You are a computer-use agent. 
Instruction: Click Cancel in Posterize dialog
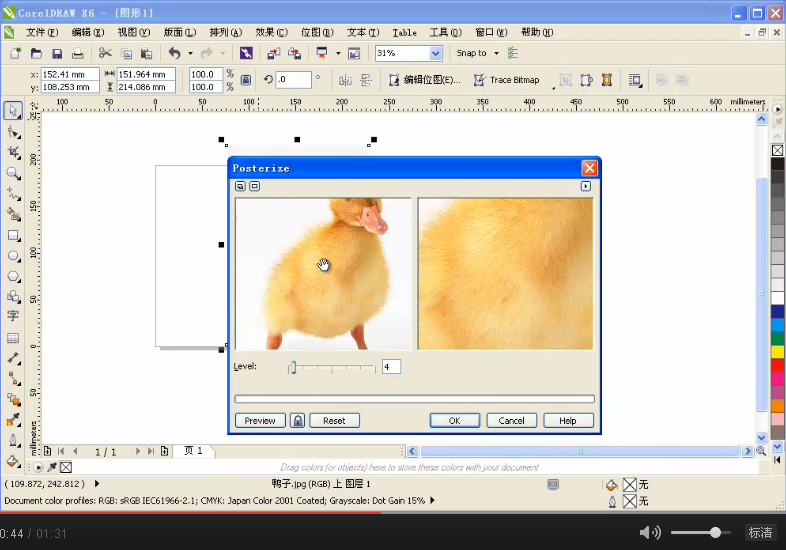tap(511, 420)
